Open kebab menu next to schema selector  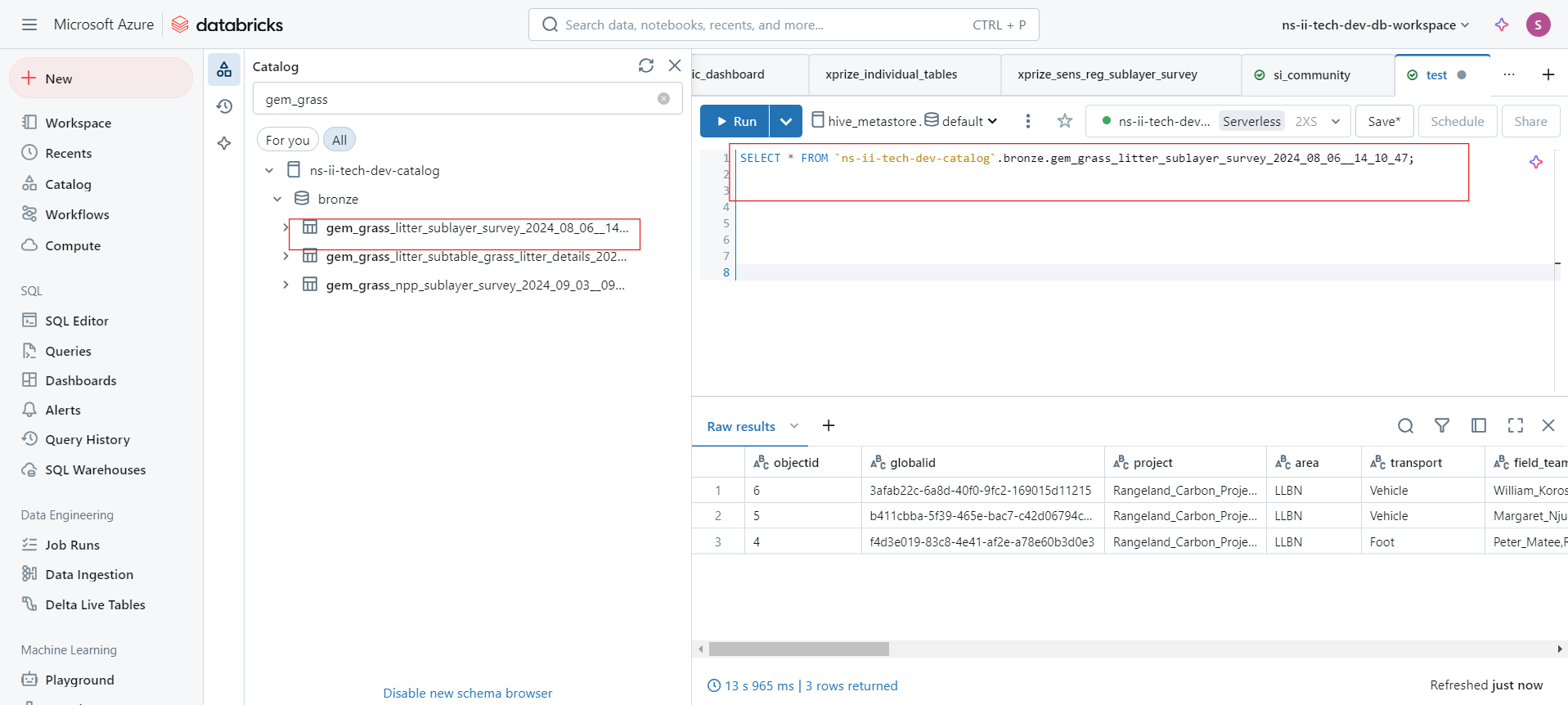coord(1028,121)
